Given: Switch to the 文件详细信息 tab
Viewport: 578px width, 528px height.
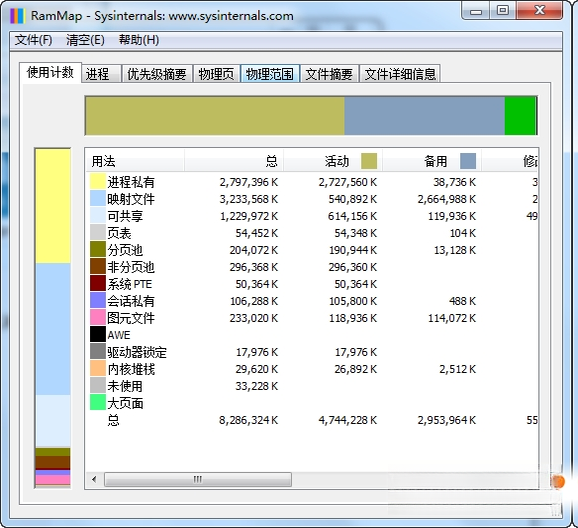Looking at the screenshot, I should (x=400, y=74).
